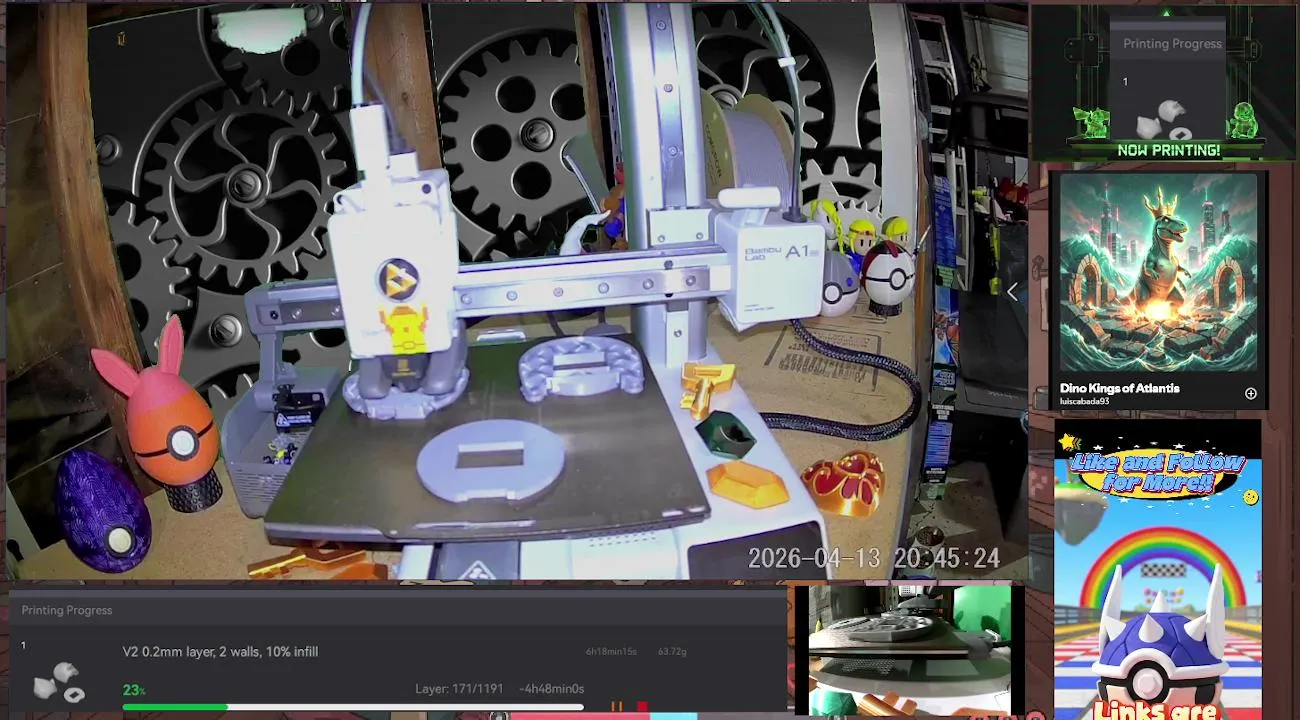
Task: Click the smiley icon beside Like and Follow
Action: coord(1250,497)
